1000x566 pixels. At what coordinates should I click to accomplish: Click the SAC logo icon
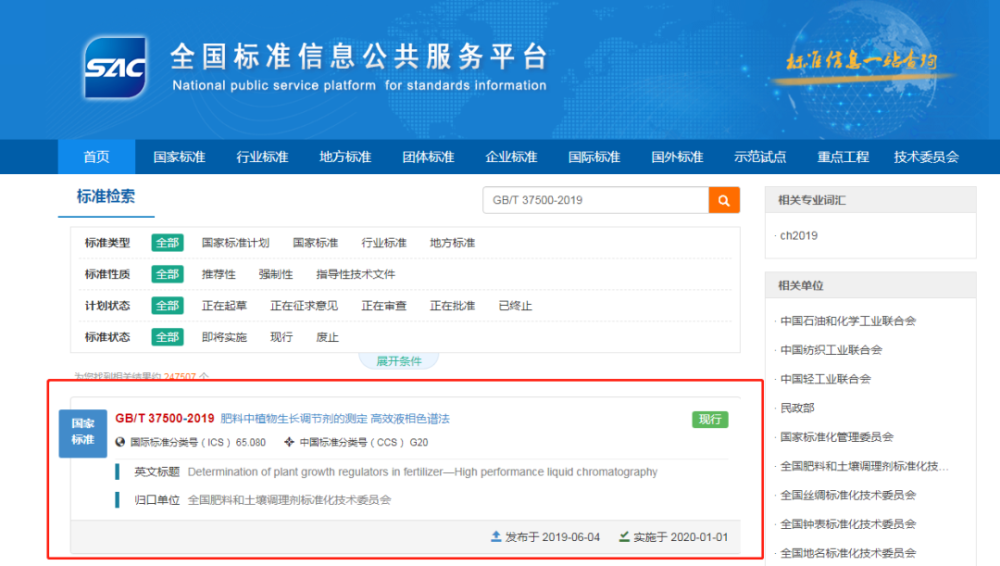(115, 68)
